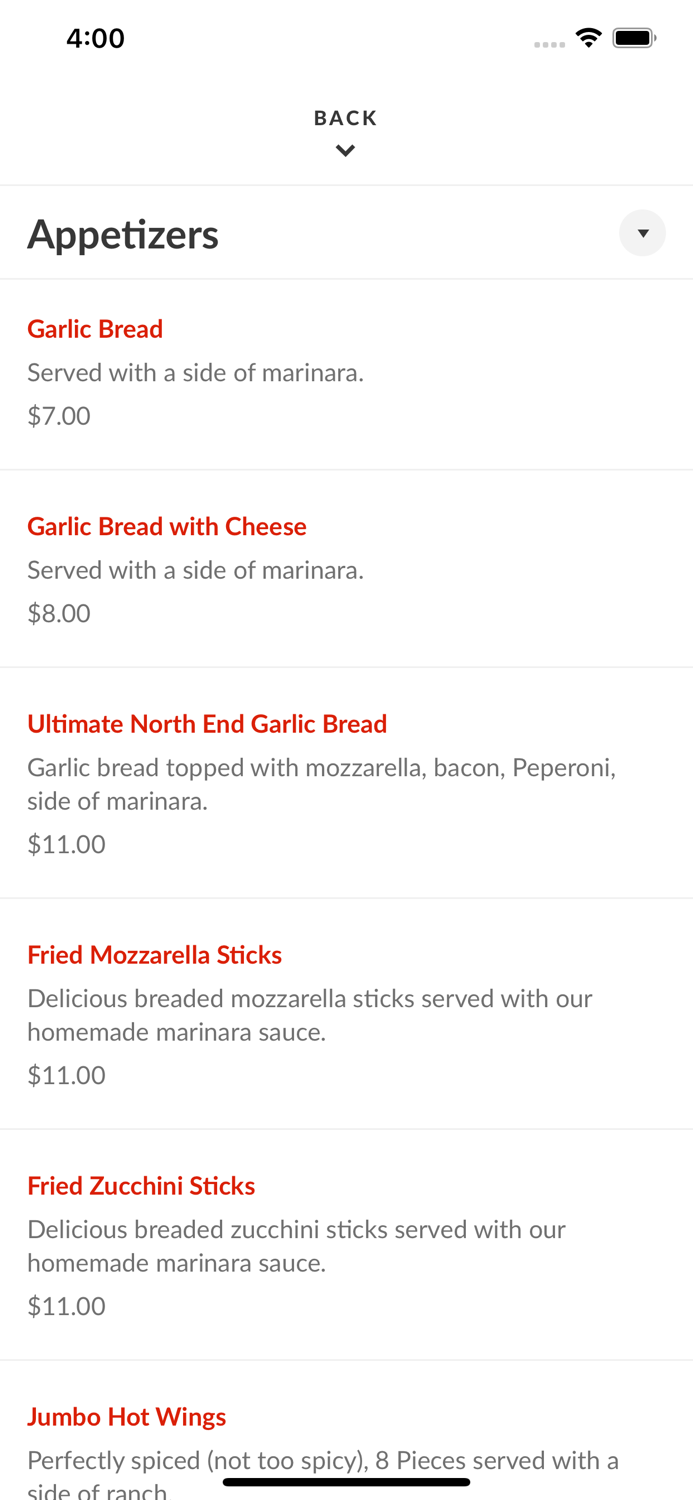This screenshot has height=1500, width=693.
Task: Open the Jumbo Hot Wings item
Action: [127, 1417]
